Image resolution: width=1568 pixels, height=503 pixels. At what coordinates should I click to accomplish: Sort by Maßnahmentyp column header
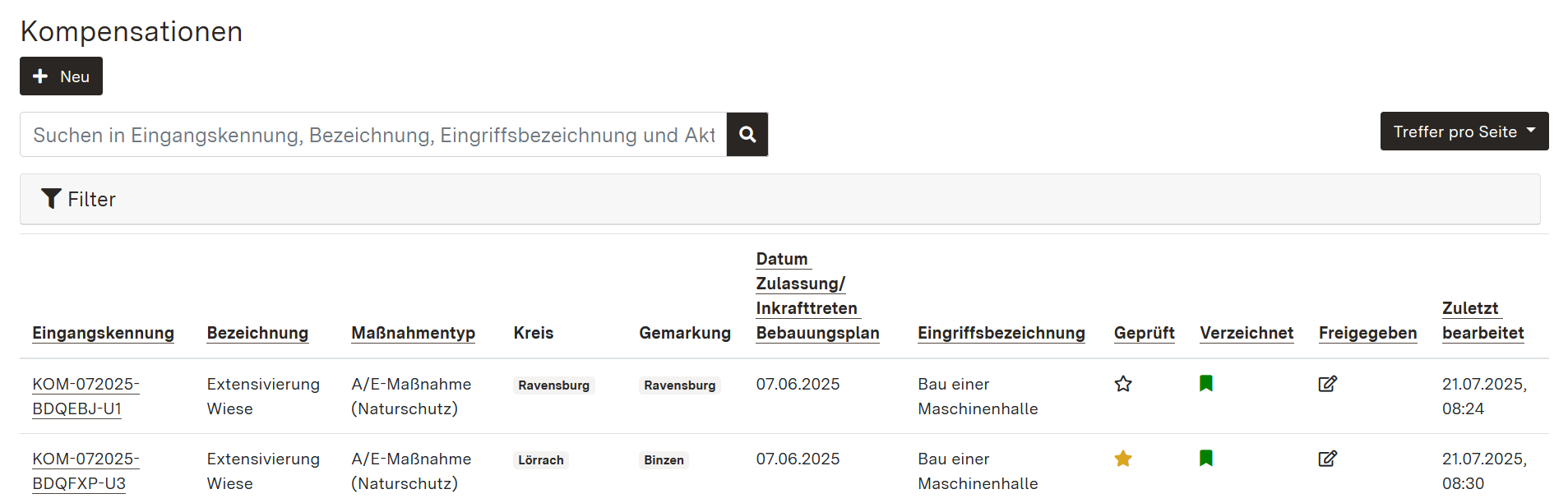pyautogui.click(x=413, y=333)
